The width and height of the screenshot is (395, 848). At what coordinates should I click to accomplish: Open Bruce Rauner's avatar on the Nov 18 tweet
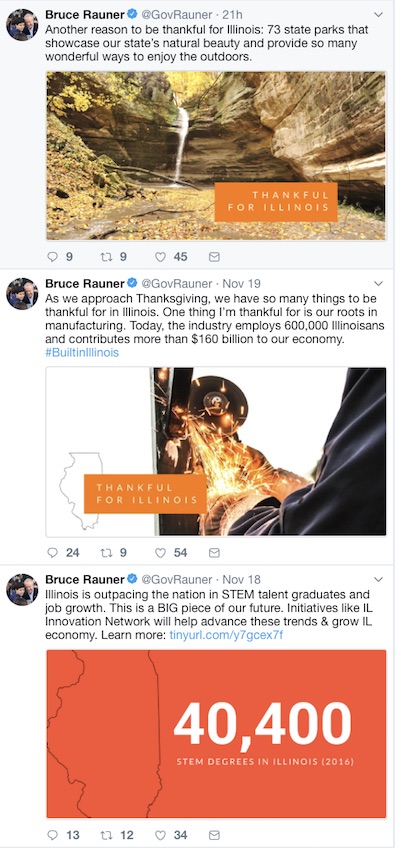pos(22,589)
